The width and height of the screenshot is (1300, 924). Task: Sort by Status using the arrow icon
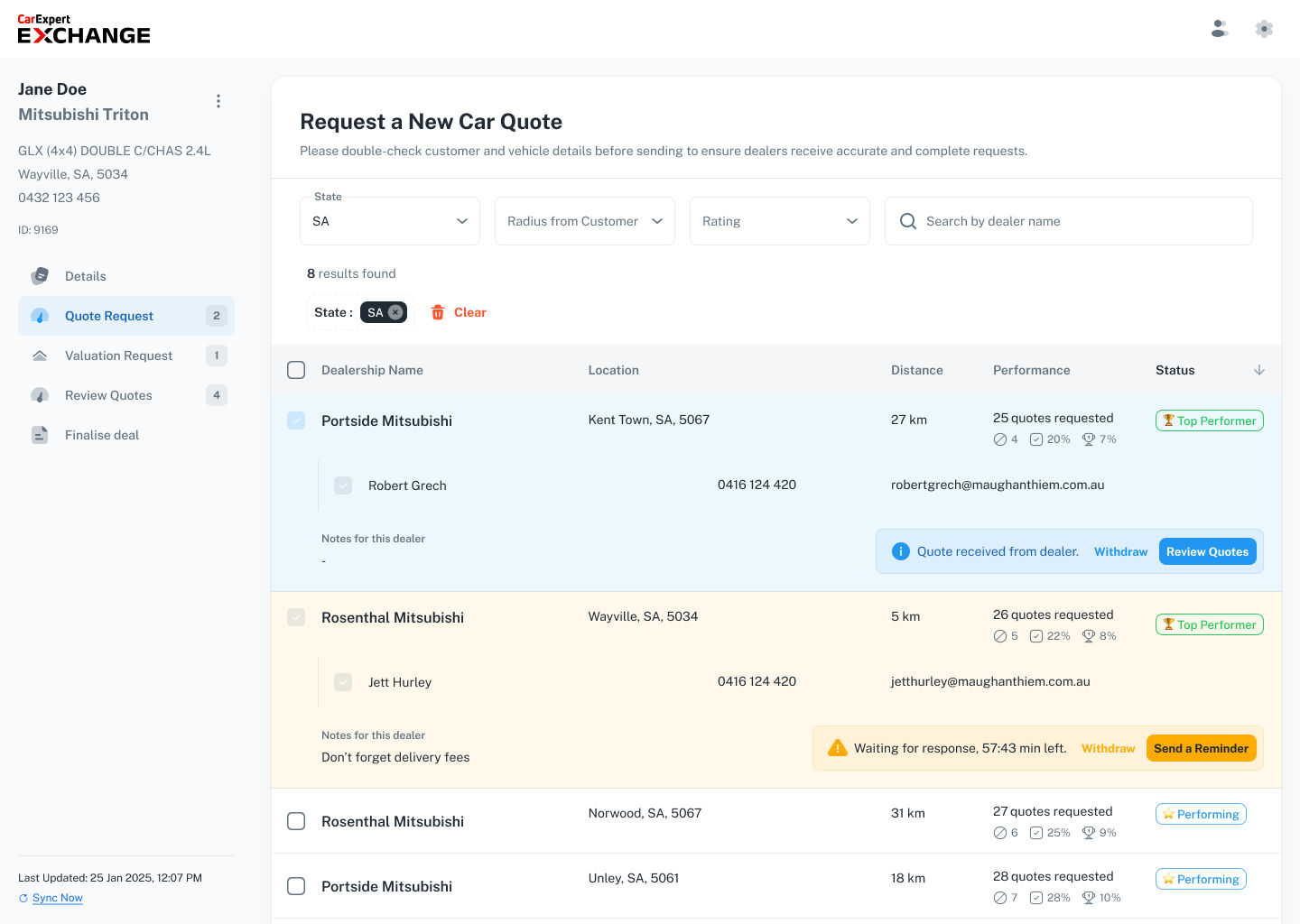(1259, 370)
